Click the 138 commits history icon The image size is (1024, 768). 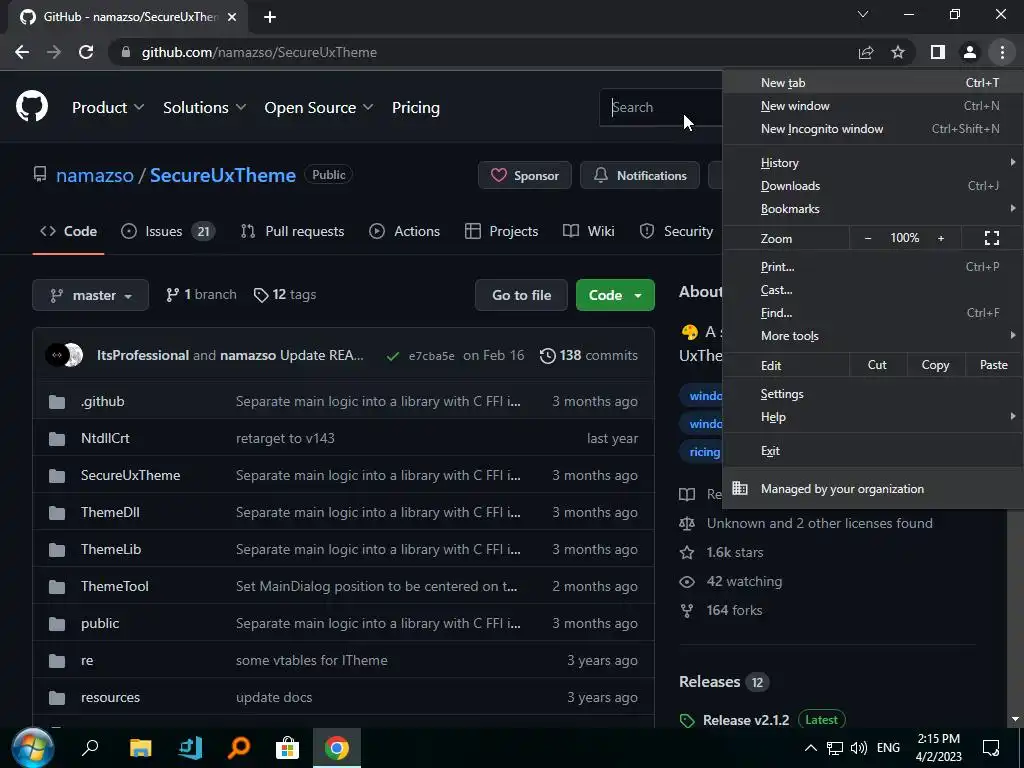(547, 355)
